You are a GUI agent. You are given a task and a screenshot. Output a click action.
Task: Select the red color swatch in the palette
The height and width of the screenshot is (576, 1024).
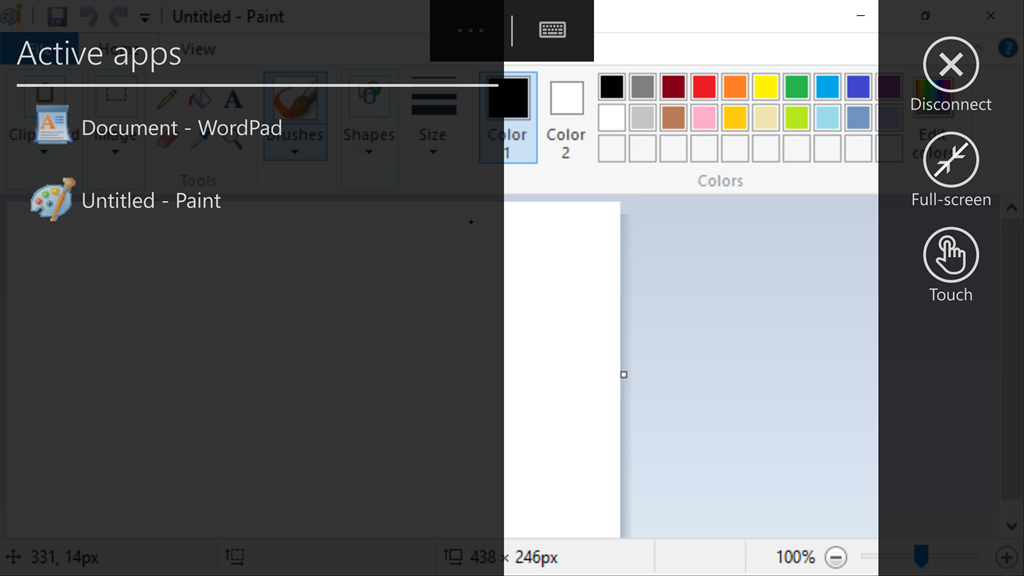point(703,87)
